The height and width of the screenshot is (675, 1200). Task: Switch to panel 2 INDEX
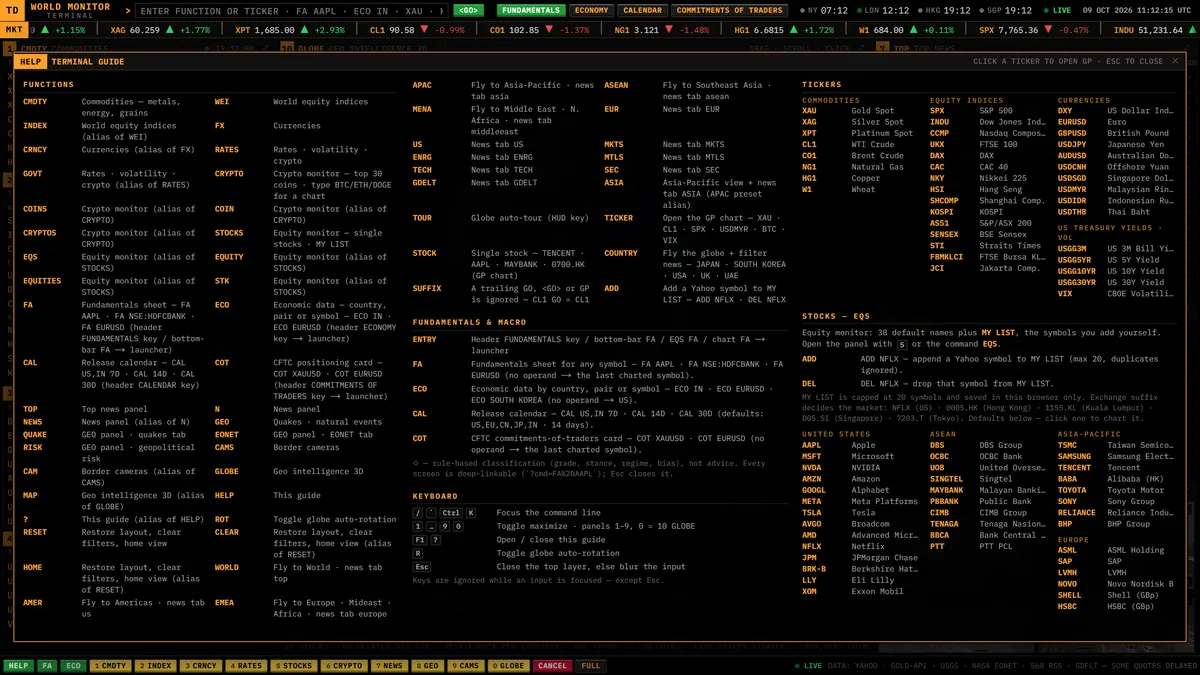(155, 665)
